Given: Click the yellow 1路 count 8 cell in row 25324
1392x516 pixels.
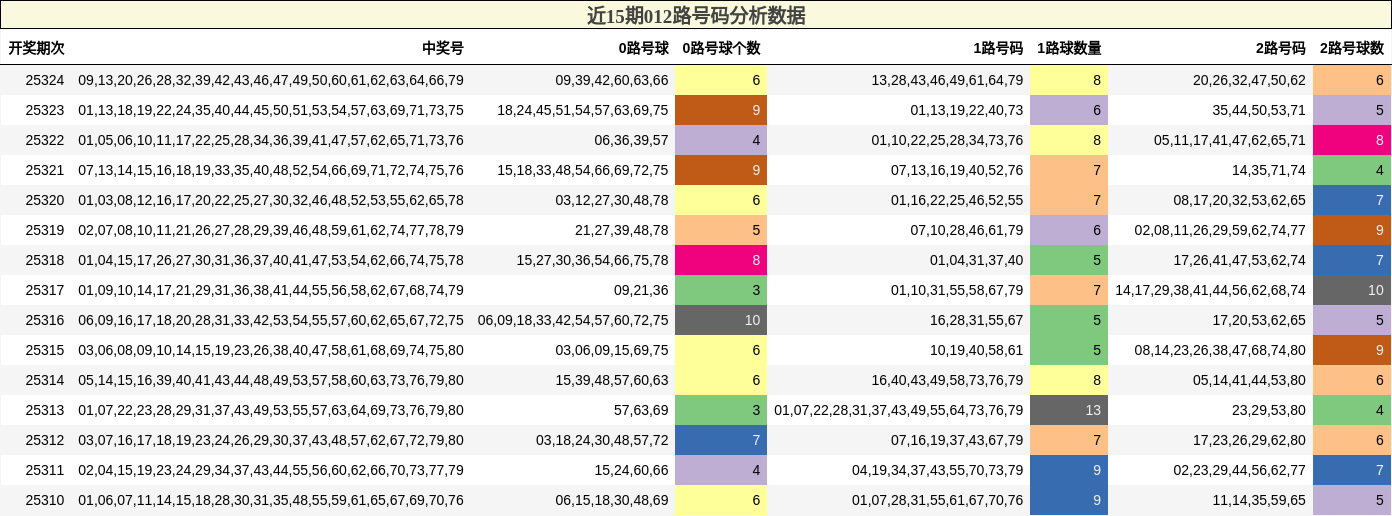Looking at the screenshot, I should pos(1069,80).
